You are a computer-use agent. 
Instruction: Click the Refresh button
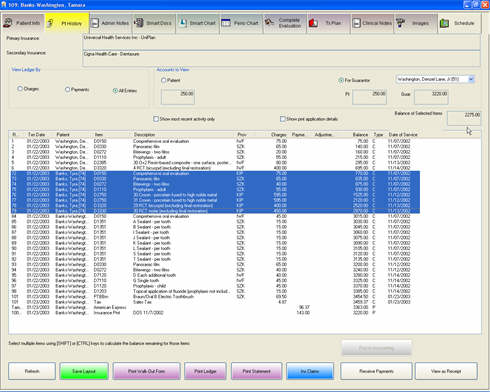(x=32, y=371)
